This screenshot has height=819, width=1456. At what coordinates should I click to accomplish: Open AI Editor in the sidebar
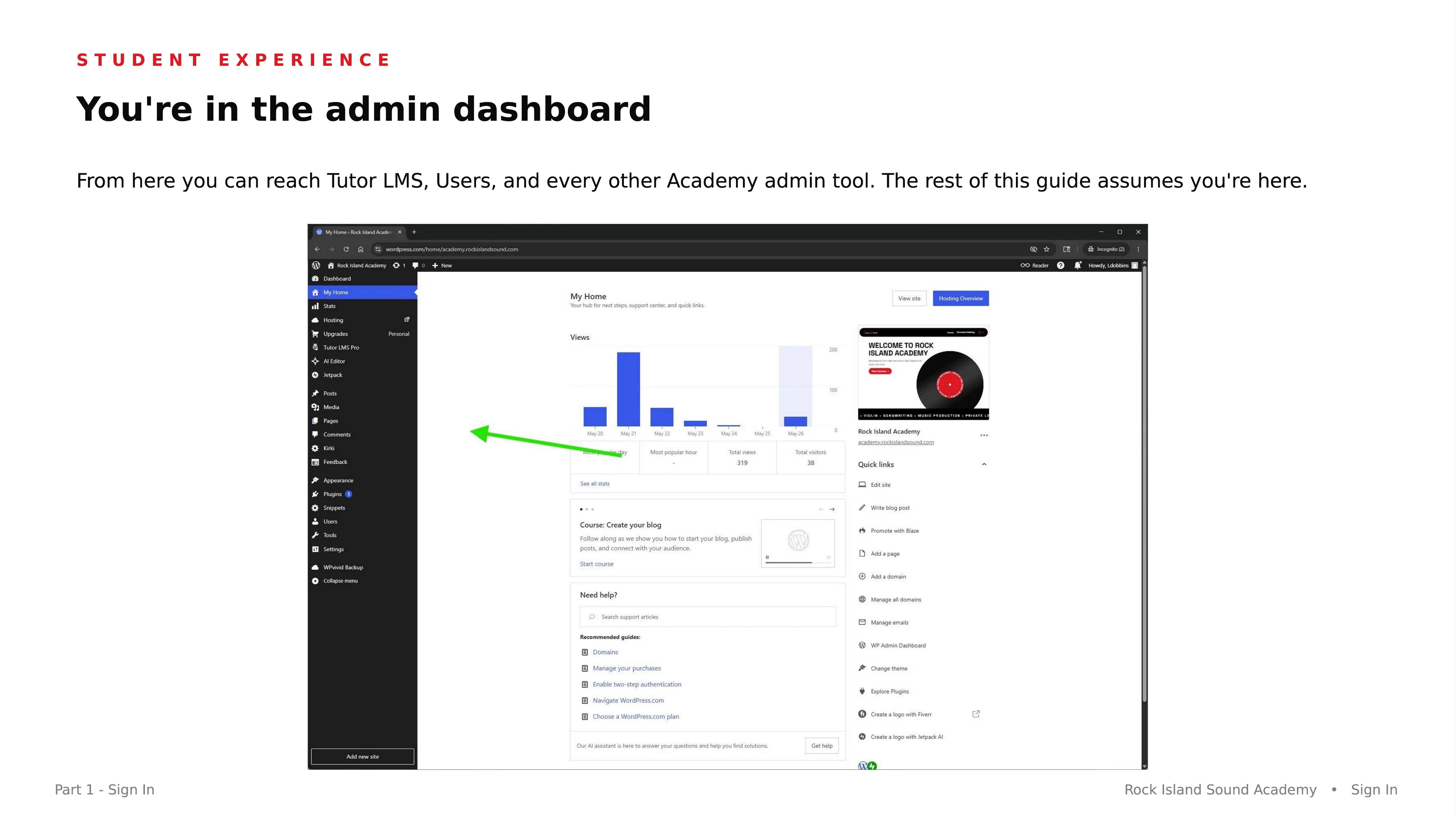click(363, 361)
